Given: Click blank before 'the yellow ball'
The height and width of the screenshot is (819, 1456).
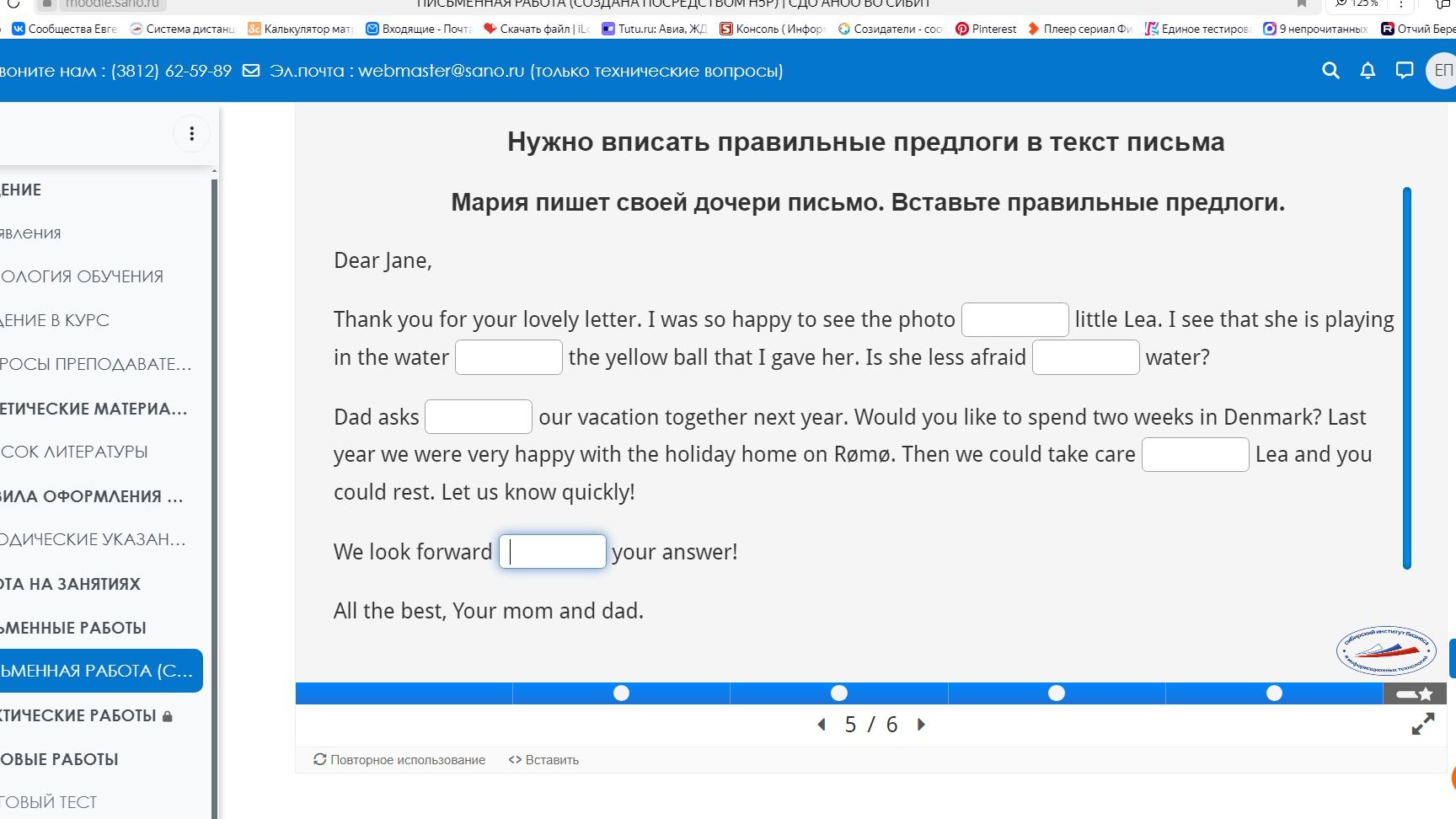Looking at the screenshot, I should coord(509,357).
